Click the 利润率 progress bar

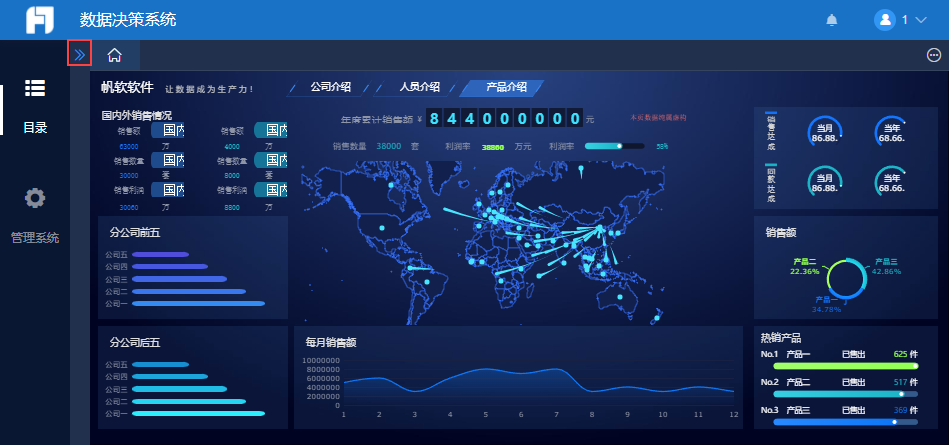pyautogui.click(x=614, y=146)
